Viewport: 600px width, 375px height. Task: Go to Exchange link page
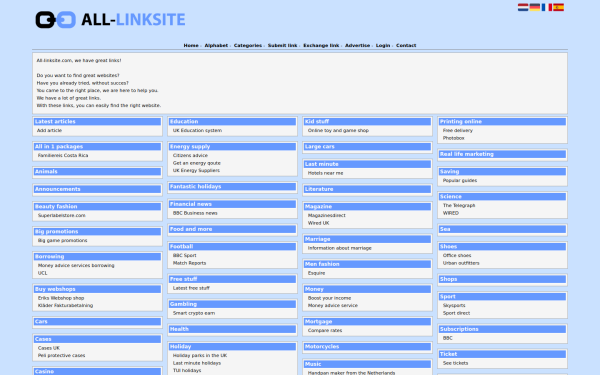[321, 46]
